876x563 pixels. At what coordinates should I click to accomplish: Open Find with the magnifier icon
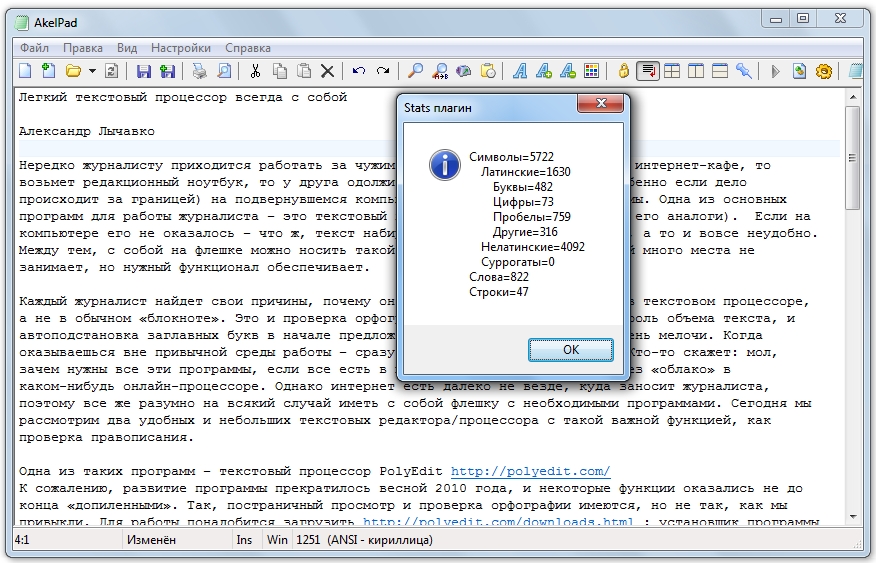[415, 71]
